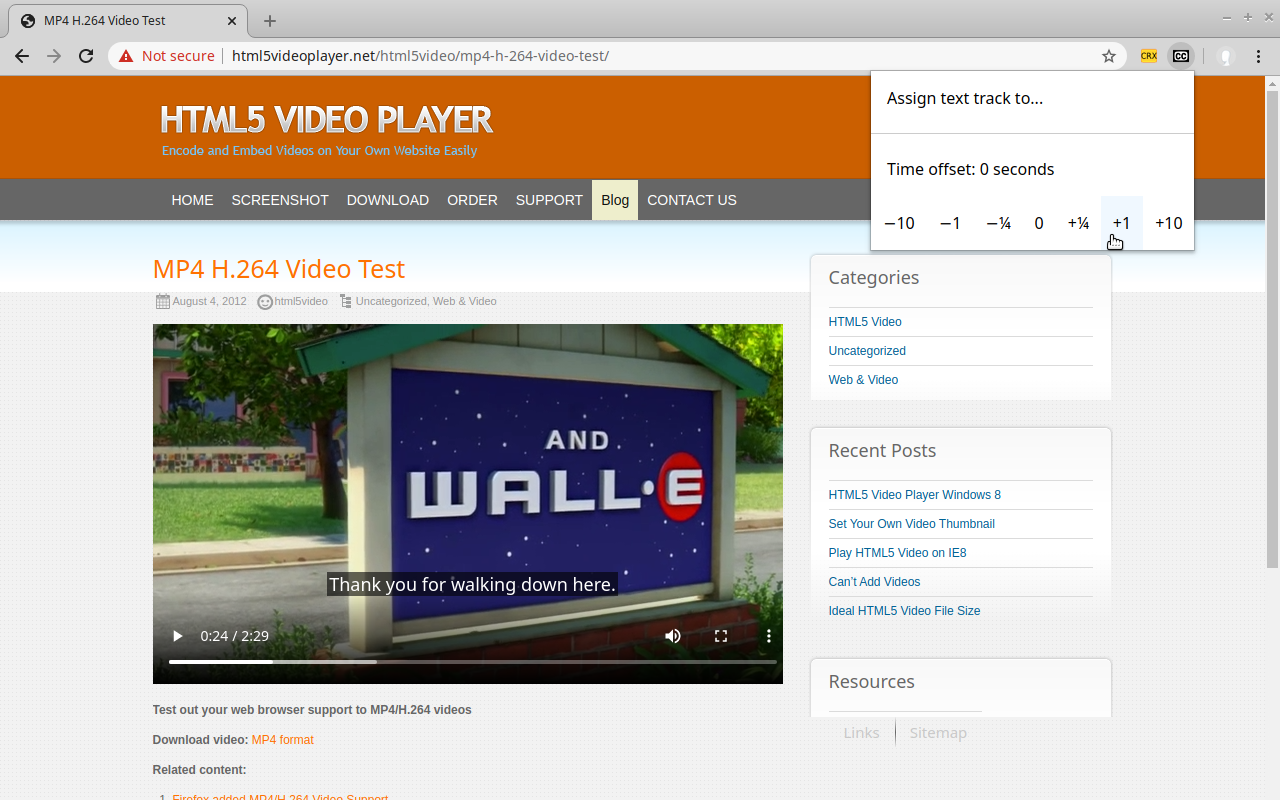The height and width of the screenshot is (800, 1280).
Task: Click the browser forward arrow
Action: coord(54,56)
